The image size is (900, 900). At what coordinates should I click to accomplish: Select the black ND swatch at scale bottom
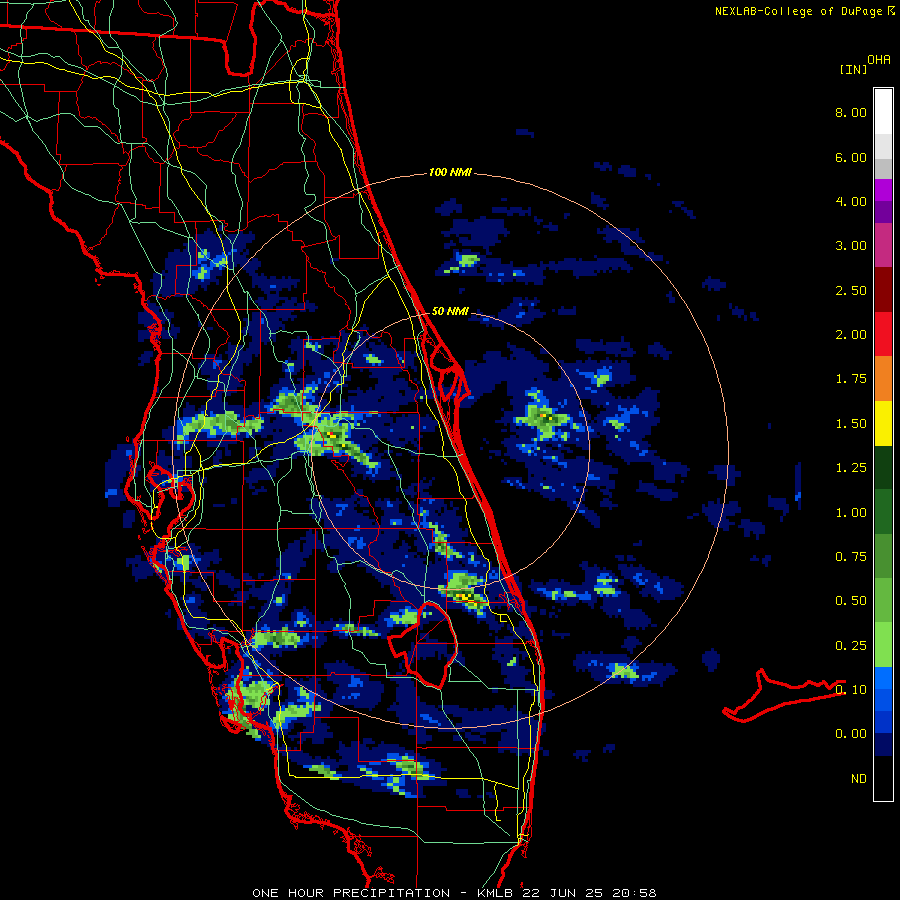tap(883, 778)
